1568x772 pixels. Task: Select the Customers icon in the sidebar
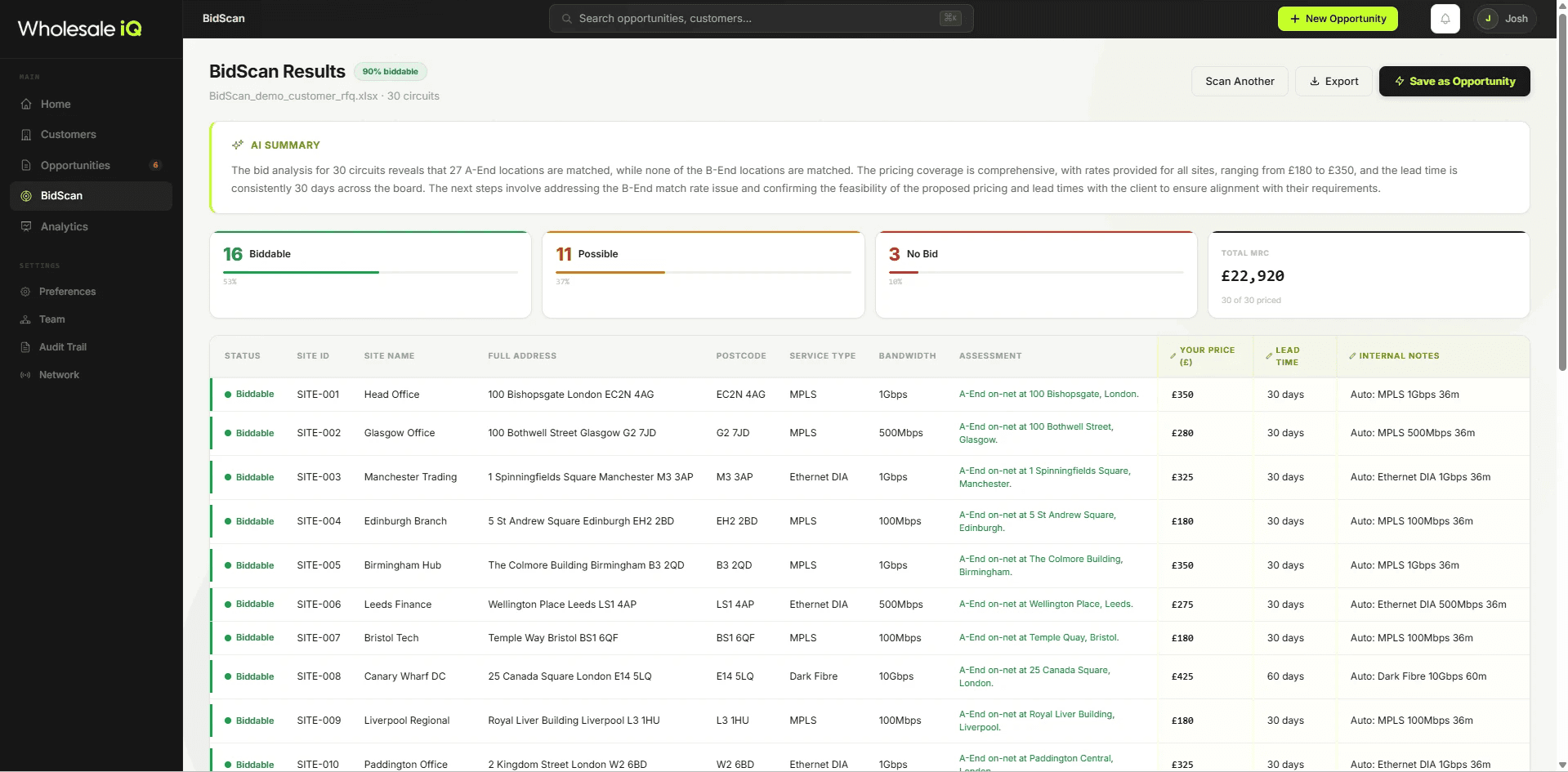click(x=27, y=134)
